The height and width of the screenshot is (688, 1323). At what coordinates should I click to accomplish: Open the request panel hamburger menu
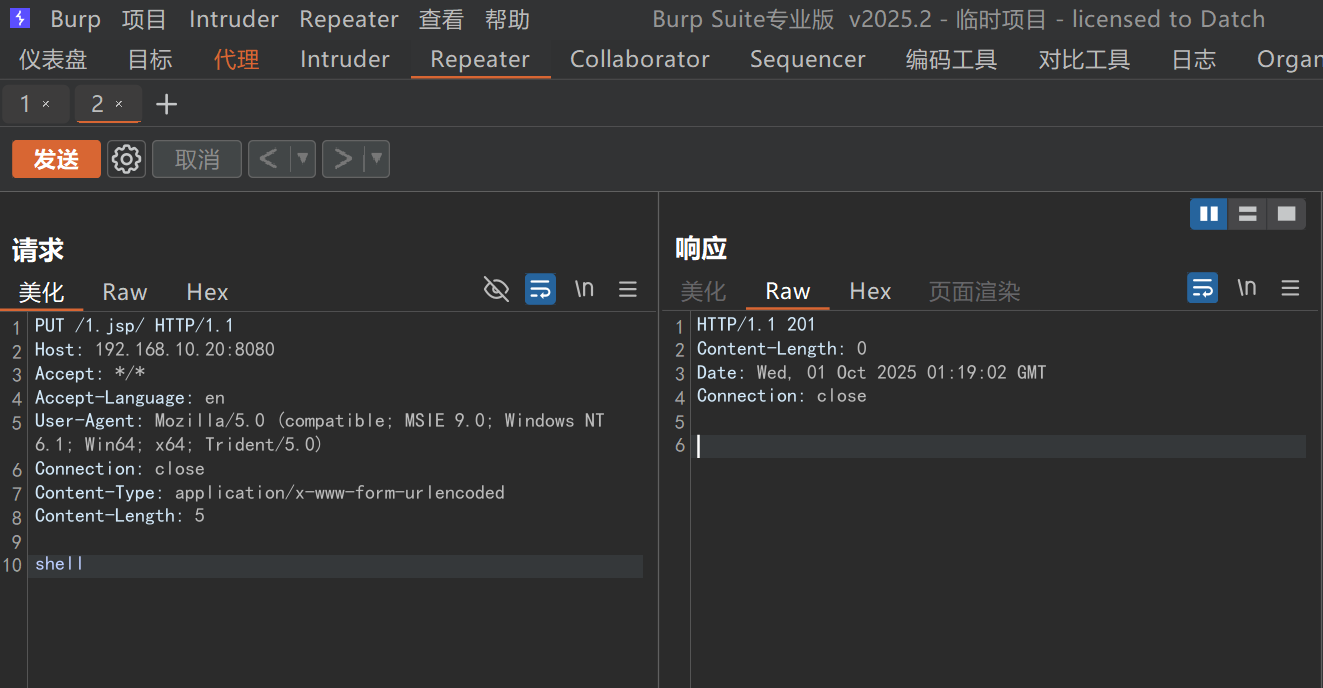pyautogui.click(x=628, y=289)
